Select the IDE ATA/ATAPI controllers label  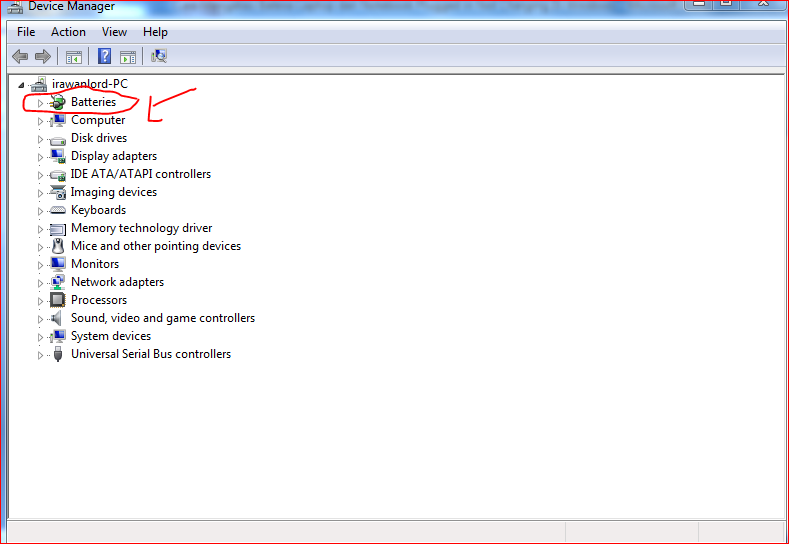coord(141,174)
